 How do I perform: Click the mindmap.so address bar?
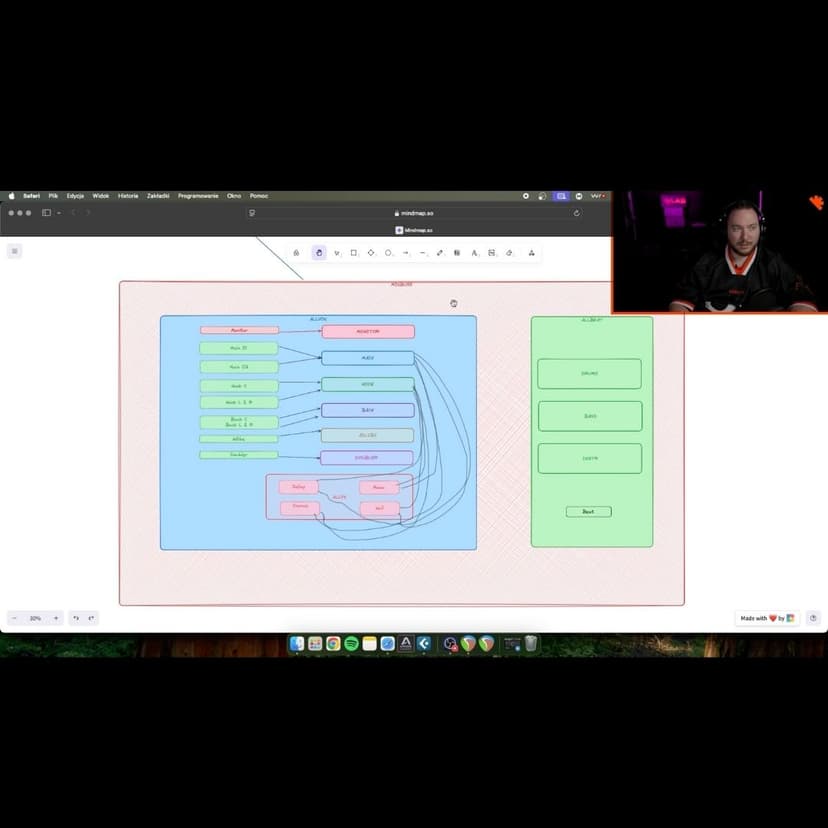414,213
